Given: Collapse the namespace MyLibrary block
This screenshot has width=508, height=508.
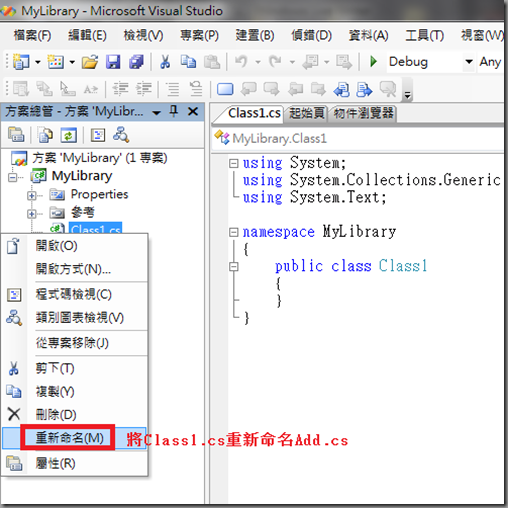Looking at the screenshot, I should [x=234, y=232].
